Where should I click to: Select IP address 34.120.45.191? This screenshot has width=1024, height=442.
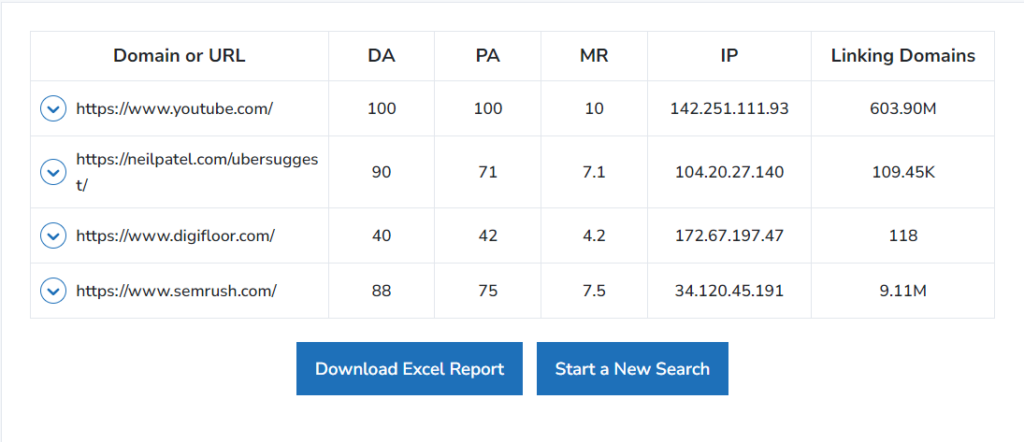coord(729,291)
